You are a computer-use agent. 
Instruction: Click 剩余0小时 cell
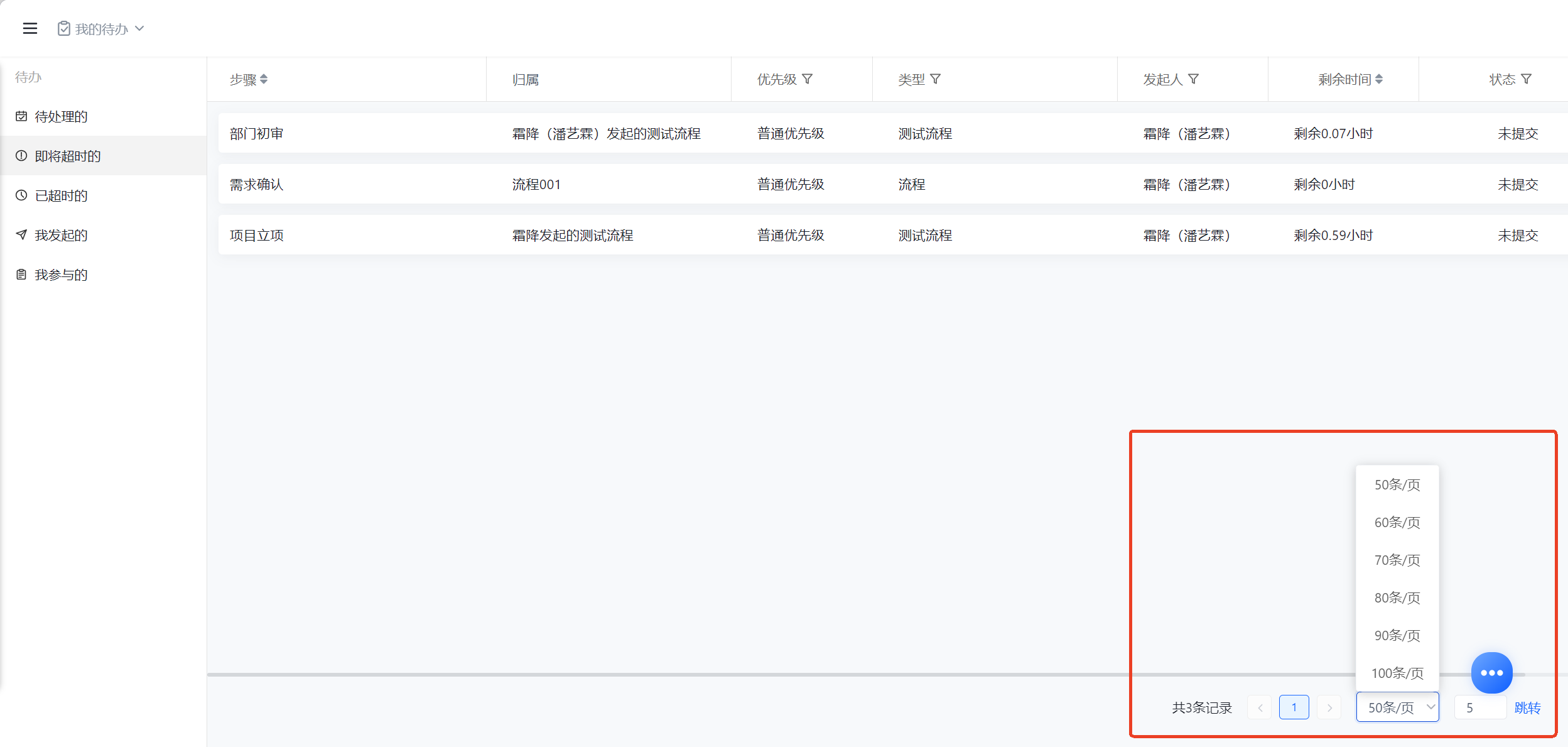[1324, 184]
